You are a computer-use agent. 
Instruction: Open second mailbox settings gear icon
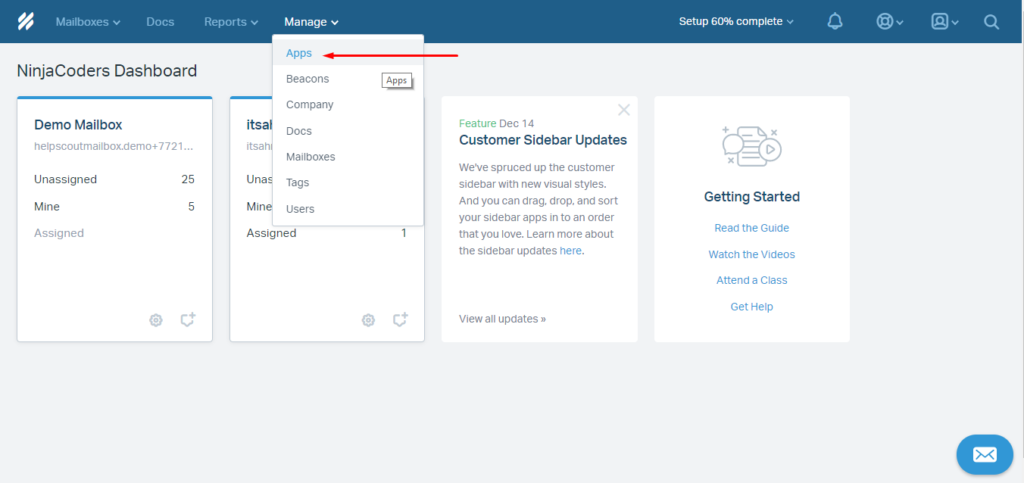point(368,320)
